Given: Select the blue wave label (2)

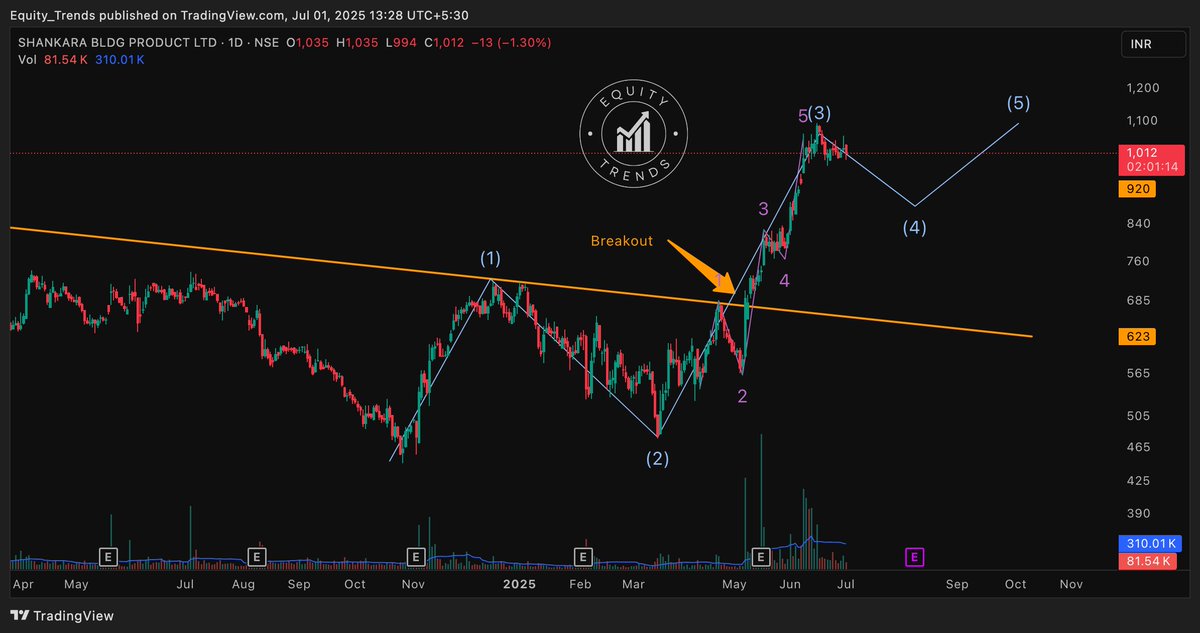Looking at the screenshot, I should [657, 460].
